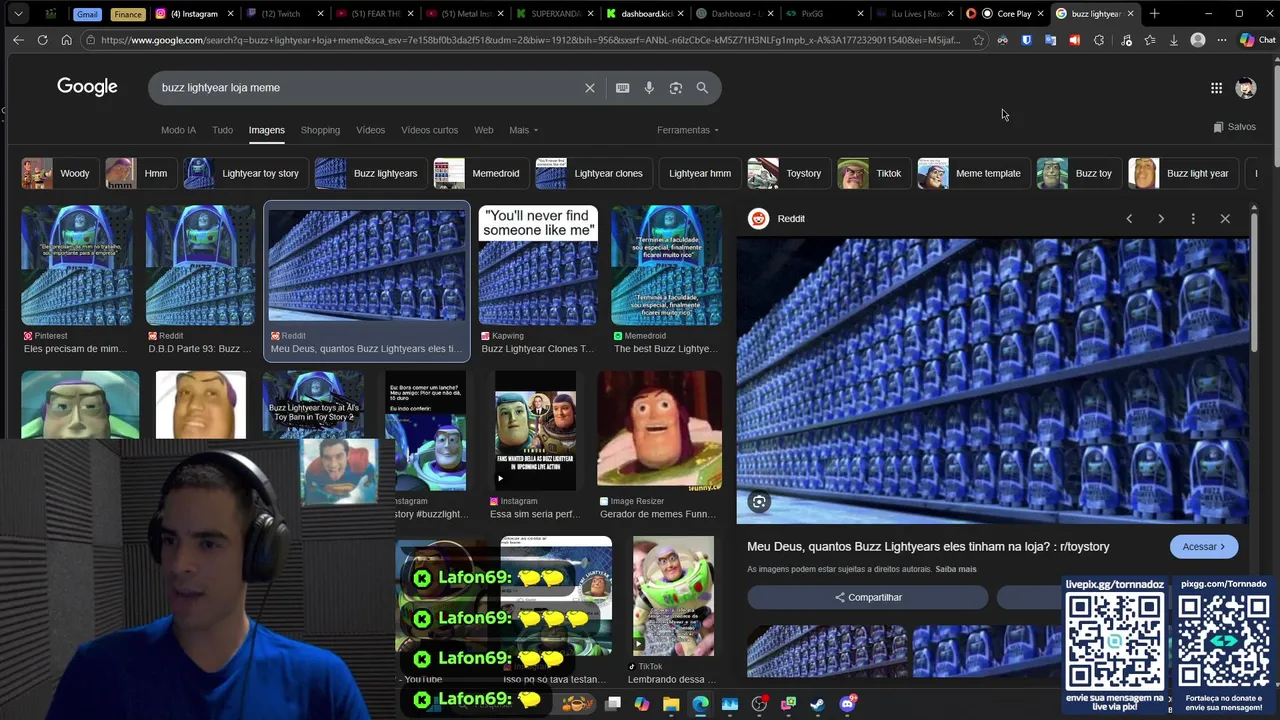This screenshot has width=1280, height=720.
Task: Open Salvos saved items
Action: pyautogui.click(x=1234, y=127)
